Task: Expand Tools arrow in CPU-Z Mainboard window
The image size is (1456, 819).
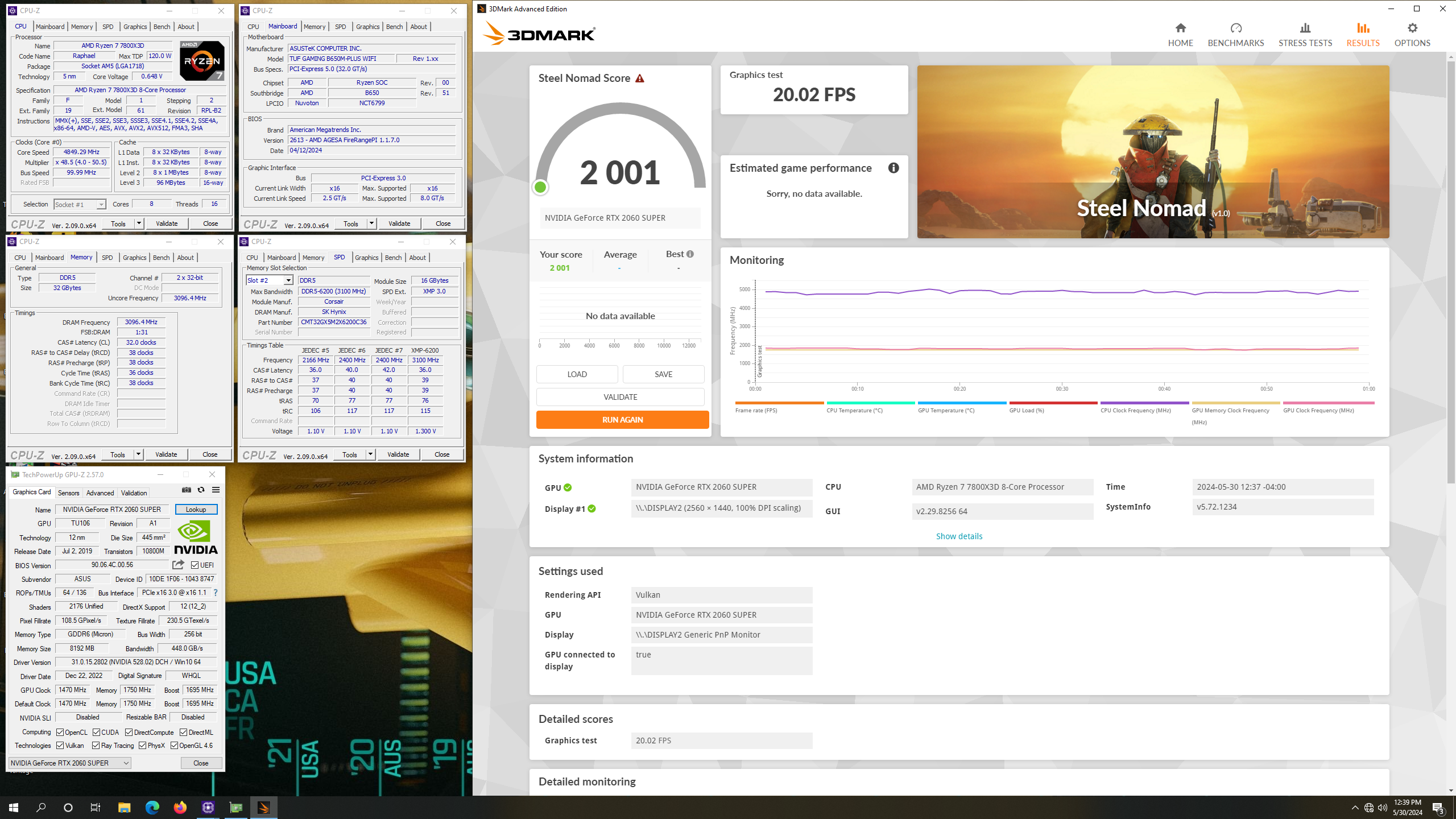Action: tap(371, 224)
